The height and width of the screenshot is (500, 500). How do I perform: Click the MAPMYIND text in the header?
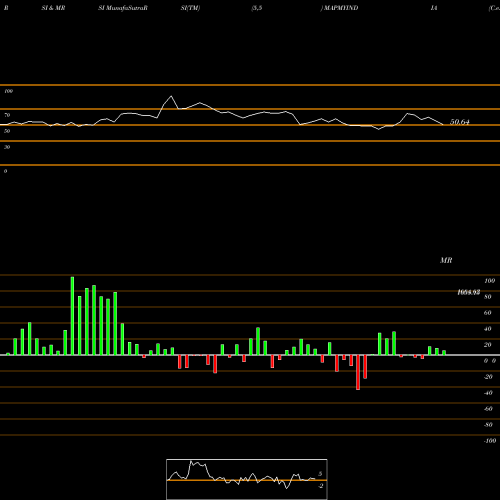pos(340,8)
